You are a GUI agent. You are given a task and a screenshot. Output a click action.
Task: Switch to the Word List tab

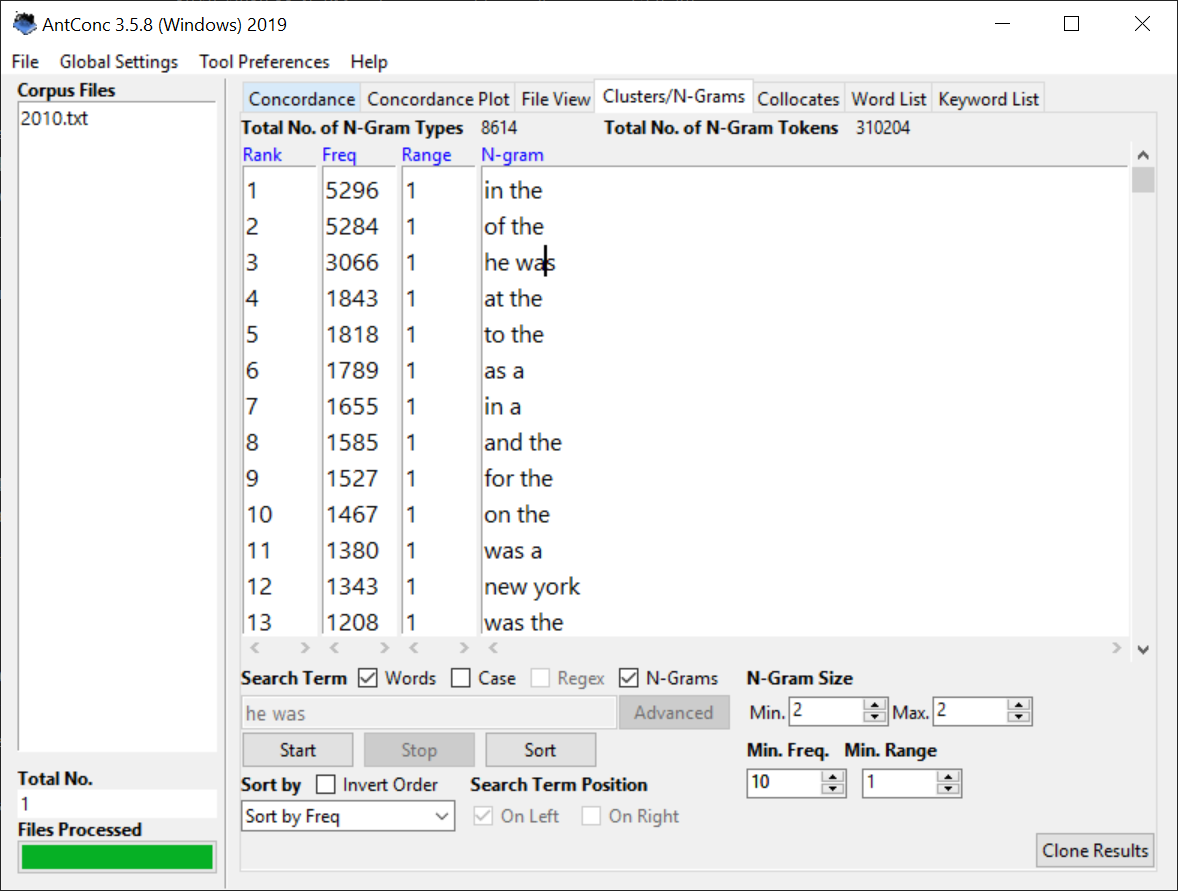click(x=889, y=99)
